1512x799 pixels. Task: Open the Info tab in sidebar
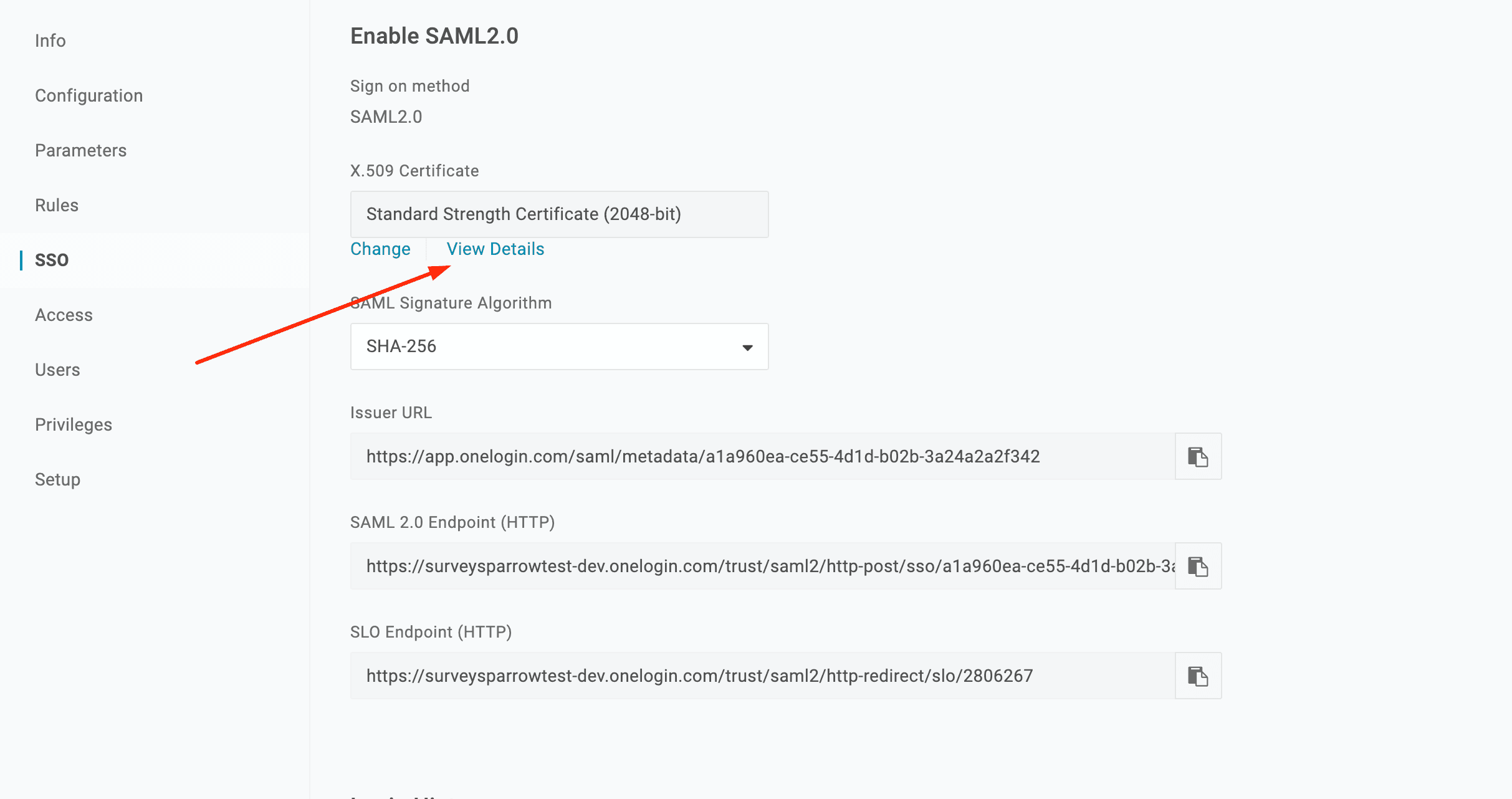[50, 41]
